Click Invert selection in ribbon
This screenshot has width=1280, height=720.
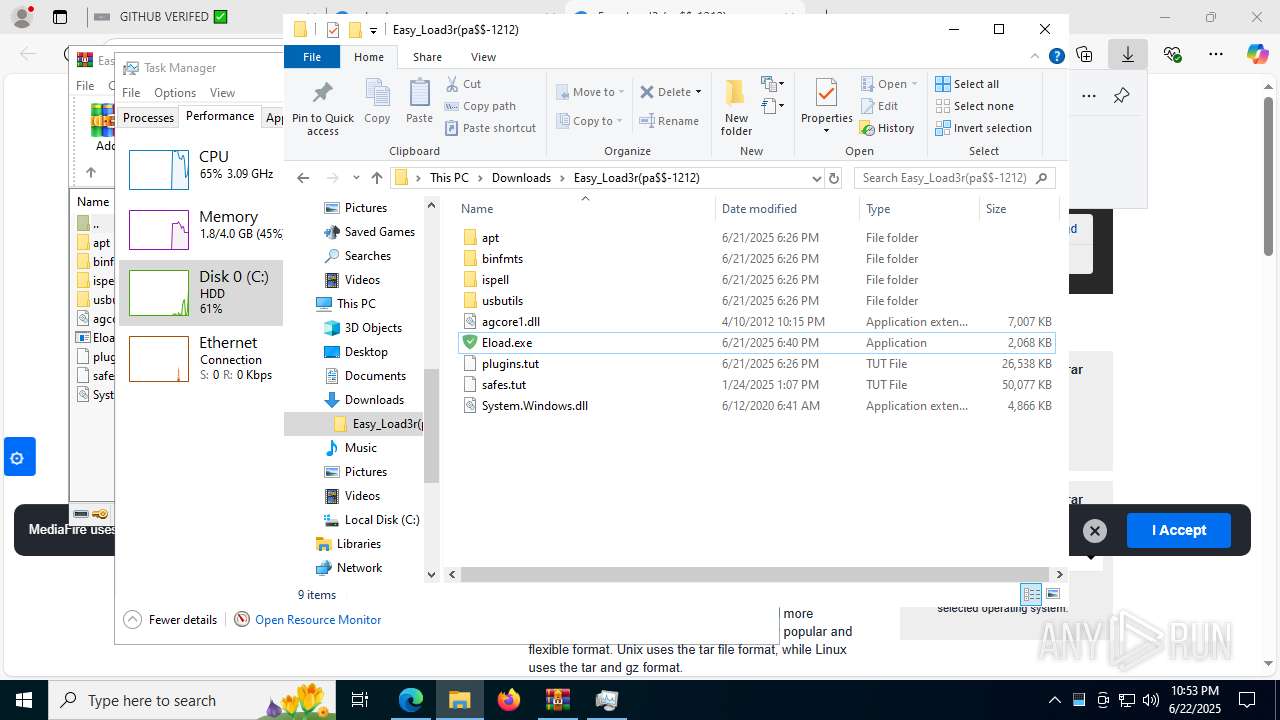983,128
